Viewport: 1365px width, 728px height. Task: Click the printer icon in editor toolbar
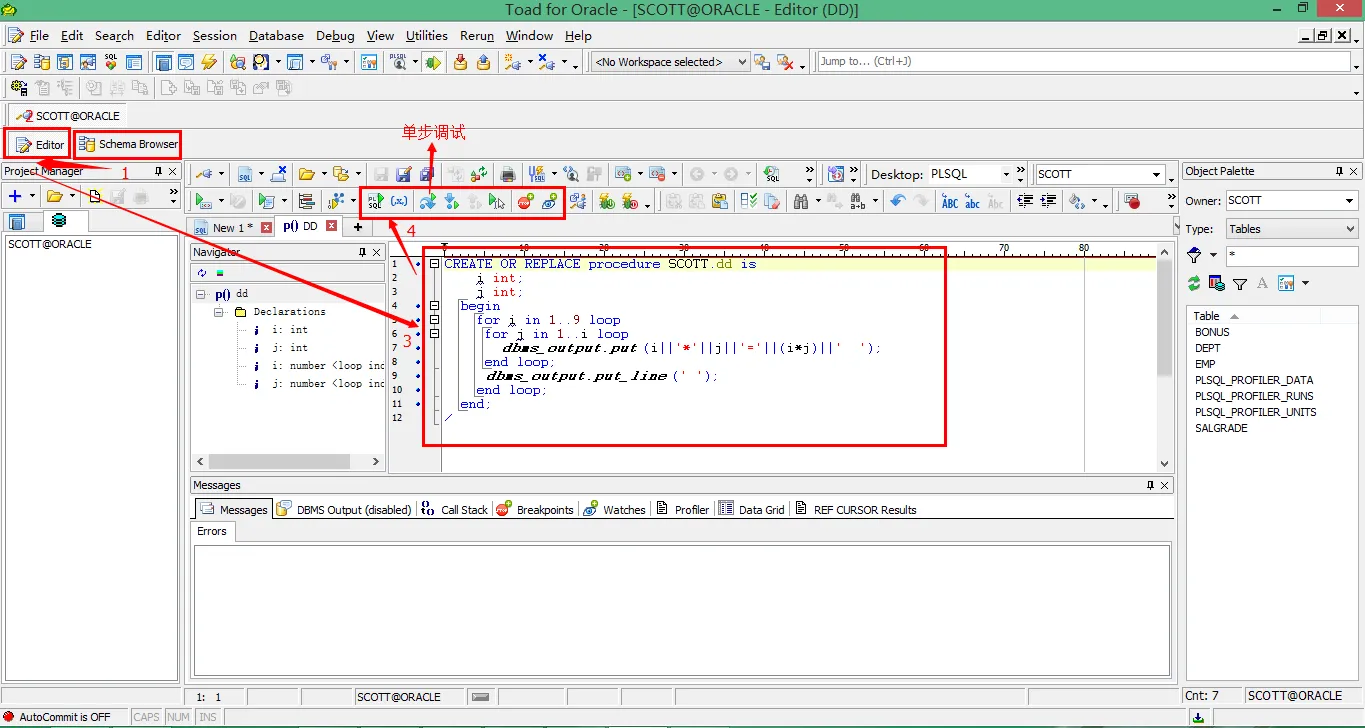(508, 174)
